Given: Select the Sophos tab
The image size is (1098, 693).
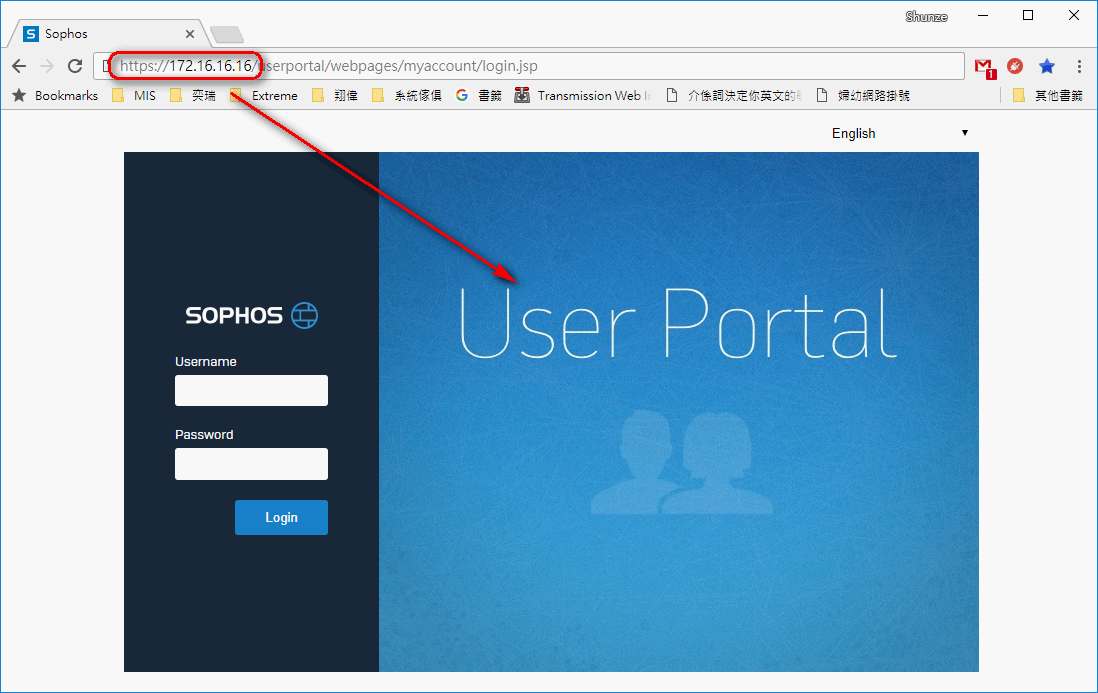Looking at the screenshot, I should click(109, 34).
